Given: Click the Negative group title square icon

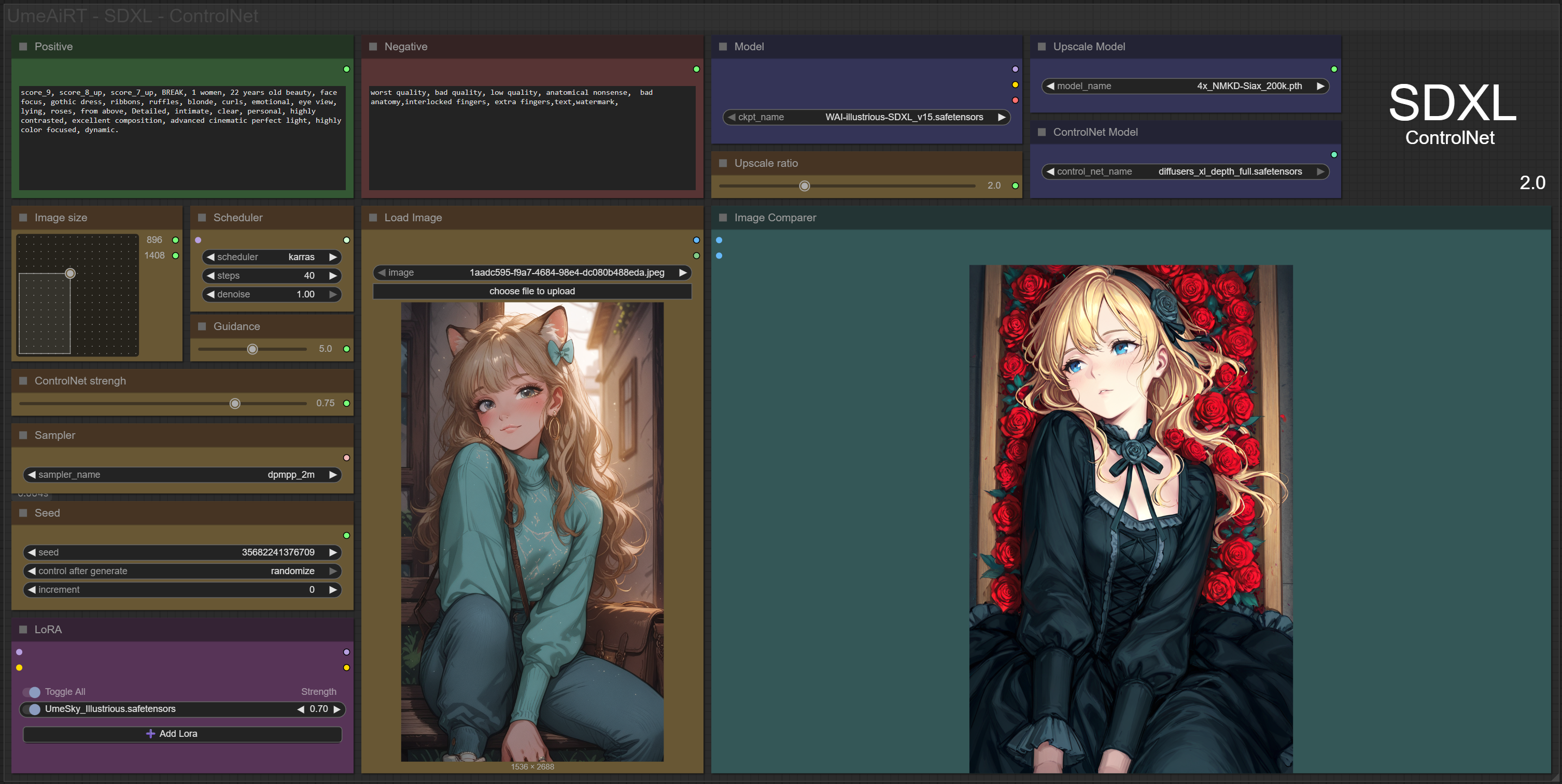Looking at the screenshot, I should click(x=373, y=47).
